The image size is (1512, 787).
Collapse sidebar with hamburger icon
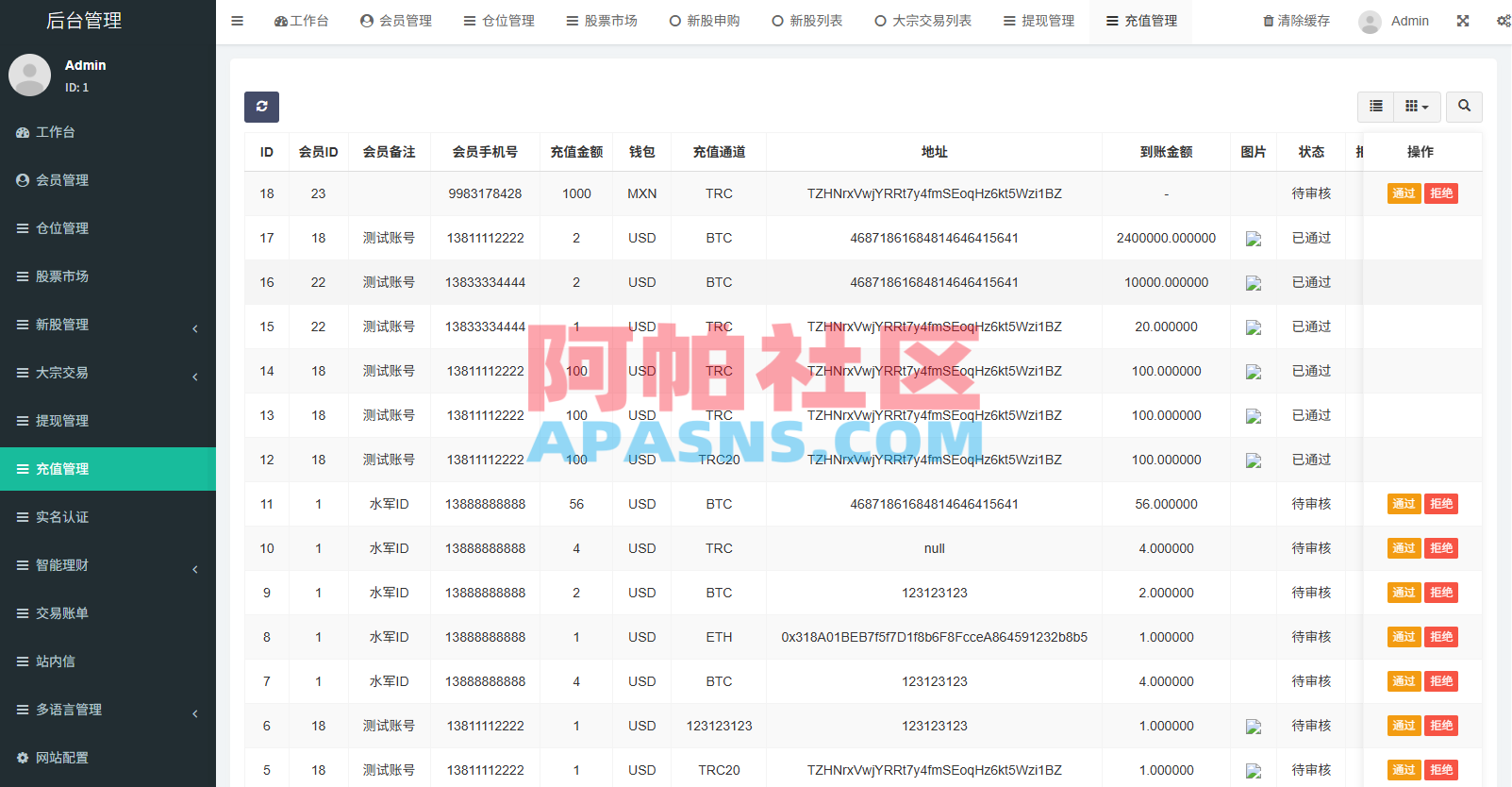coord(238,21)
